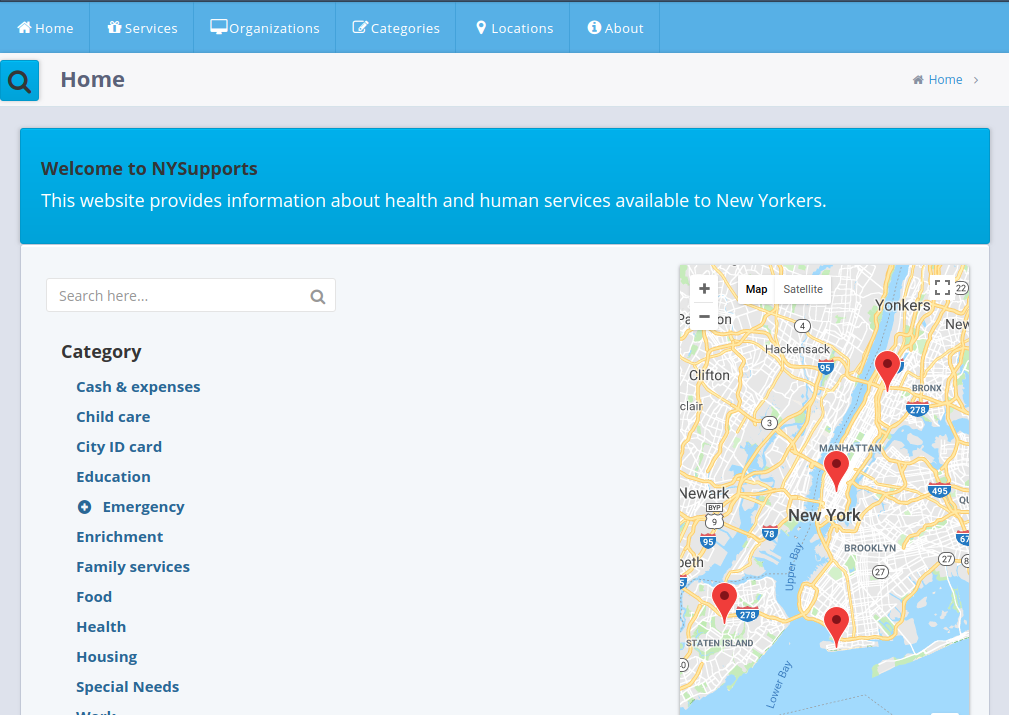Click the red map marker in Manhattan

pyautogui.click(x=836, y=470)
